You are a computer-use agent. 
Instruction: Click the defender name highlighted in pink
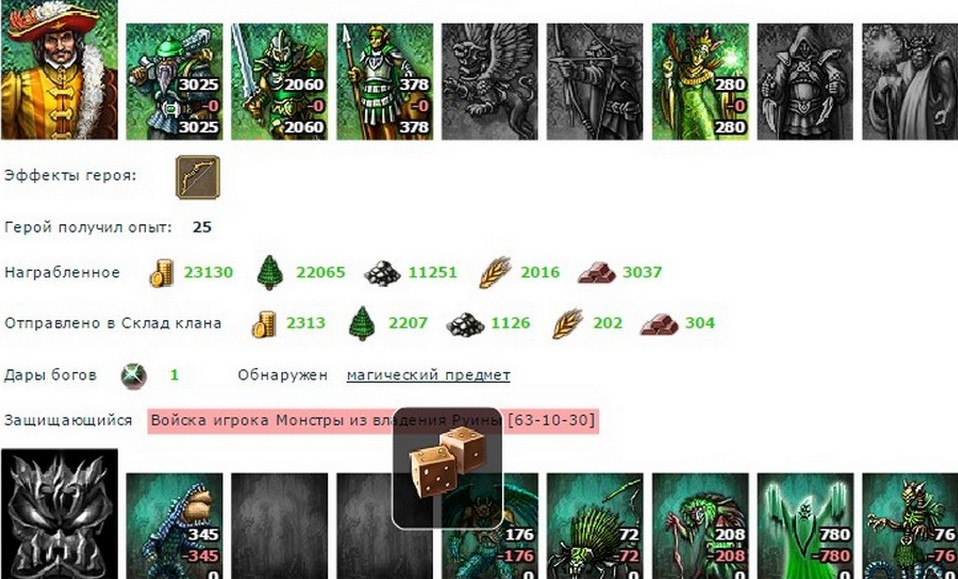coord(373,421)
